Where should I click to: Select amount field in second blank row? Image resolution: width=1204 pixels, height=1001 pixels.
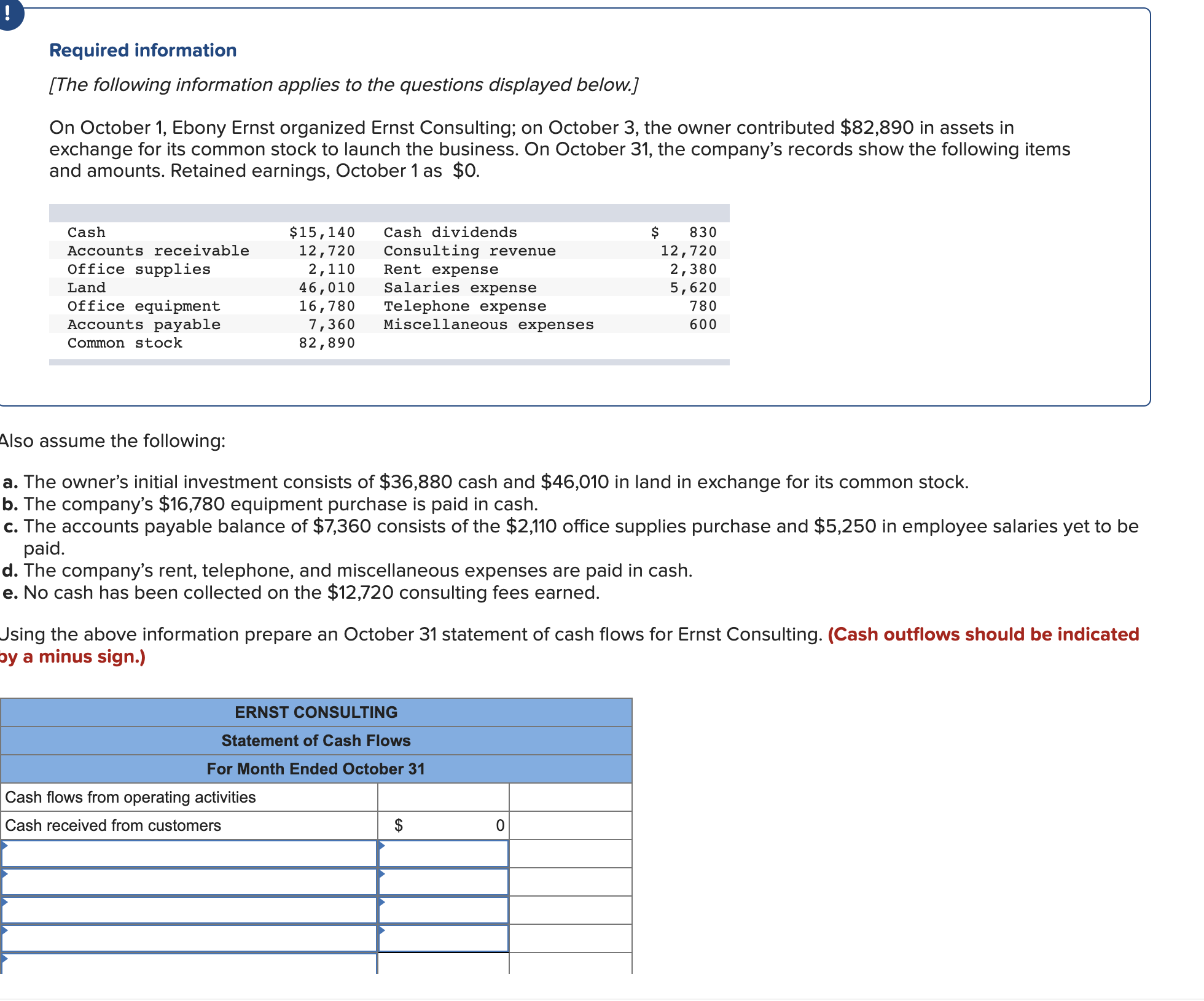(x=444, y=882)
